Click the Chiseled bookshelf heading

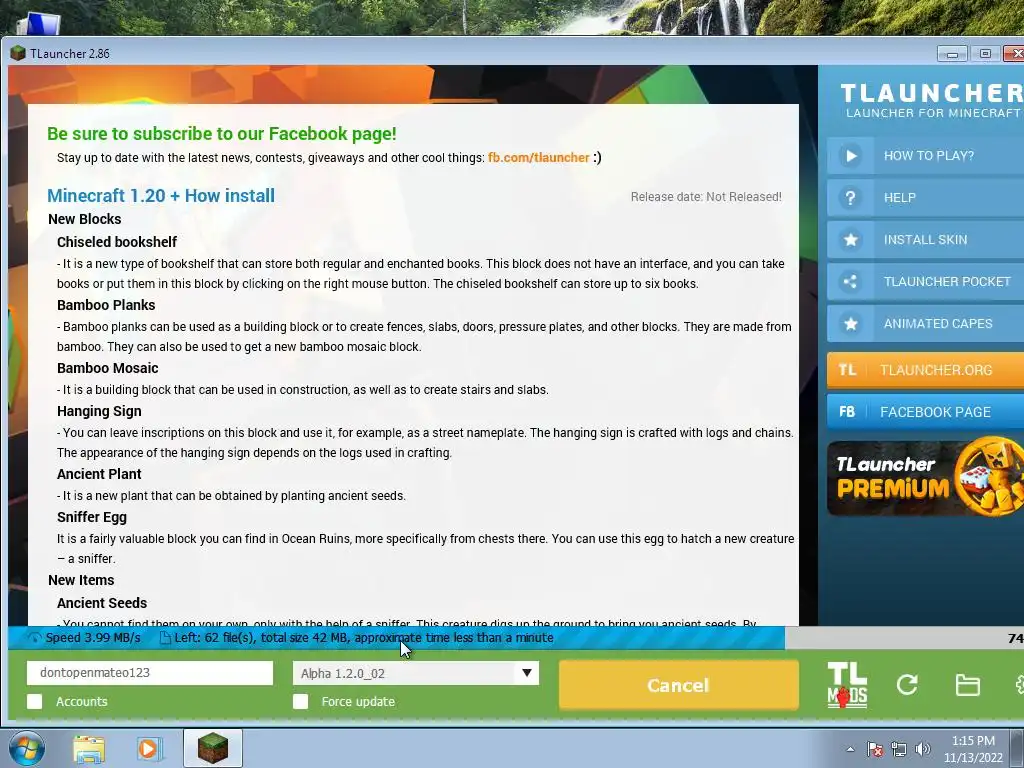point(117,242)
